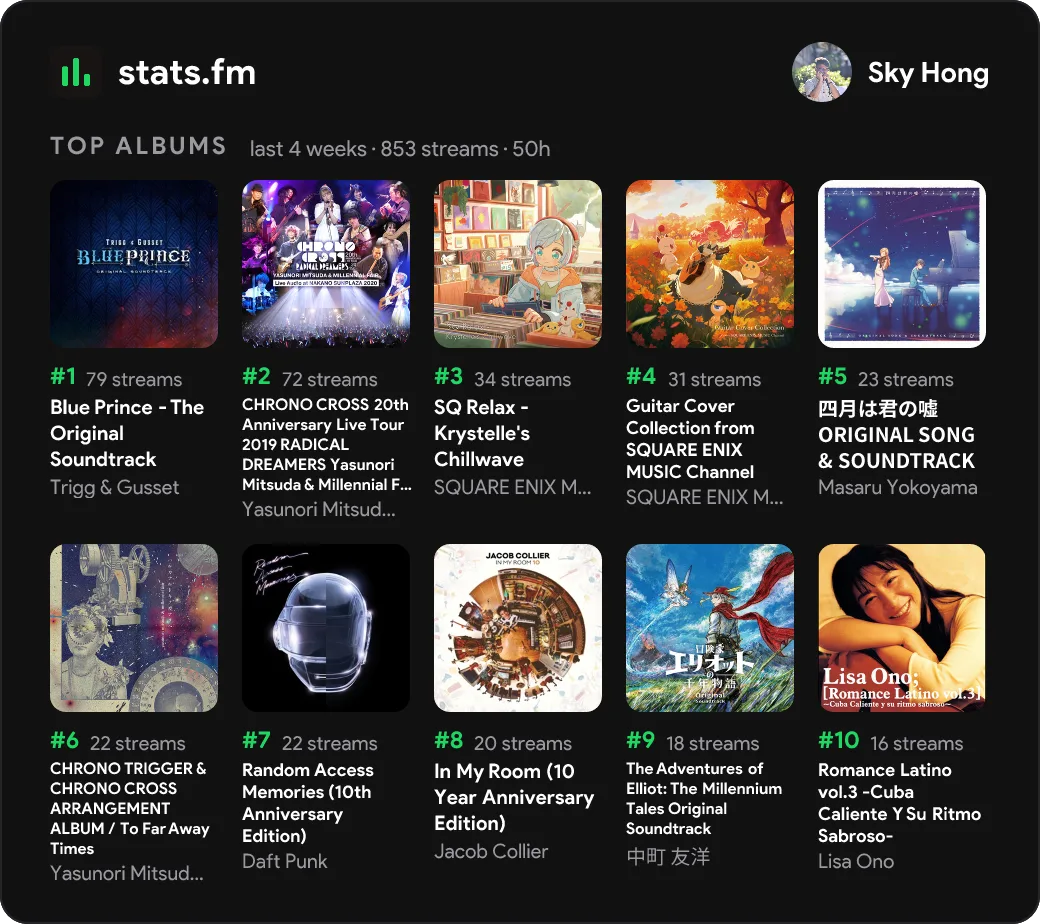This screenshot has width=1040, height=924.
Task: Click artist 'Yasunori Mitsud...' under rank #2
Action: 319,509
